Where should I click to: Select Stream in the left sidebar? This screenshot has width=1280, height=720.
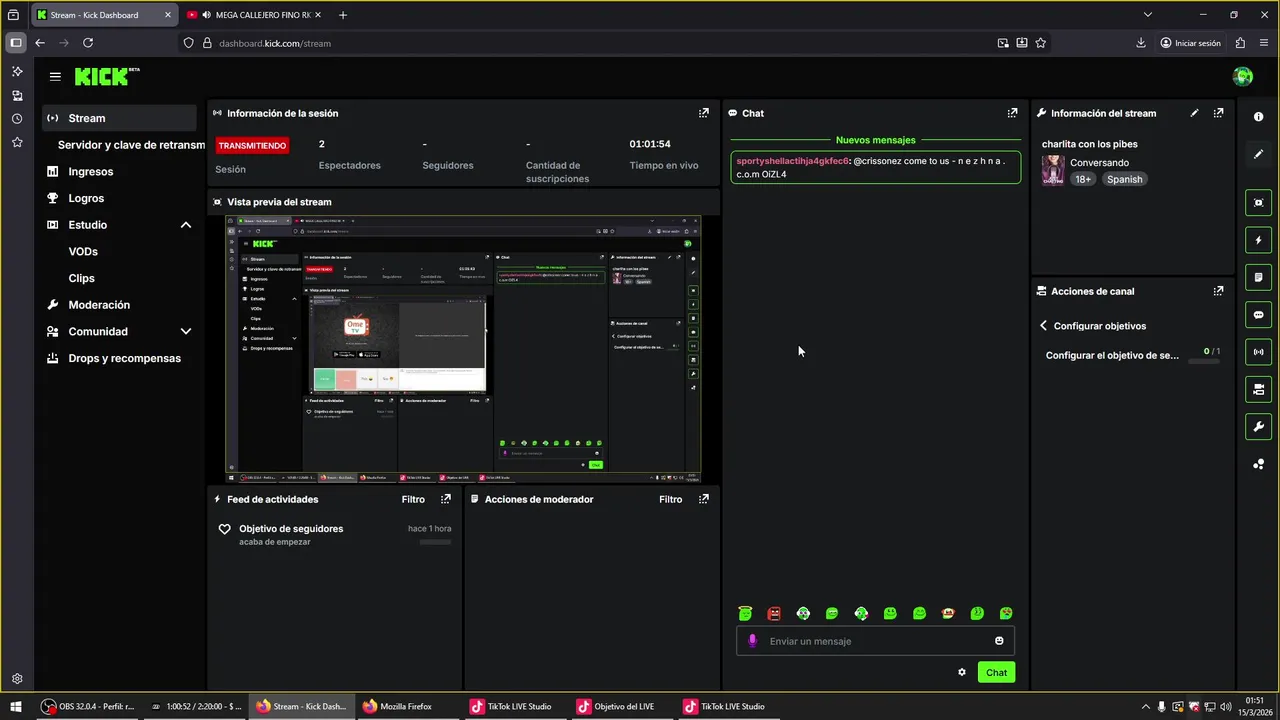tap(119, 118)
